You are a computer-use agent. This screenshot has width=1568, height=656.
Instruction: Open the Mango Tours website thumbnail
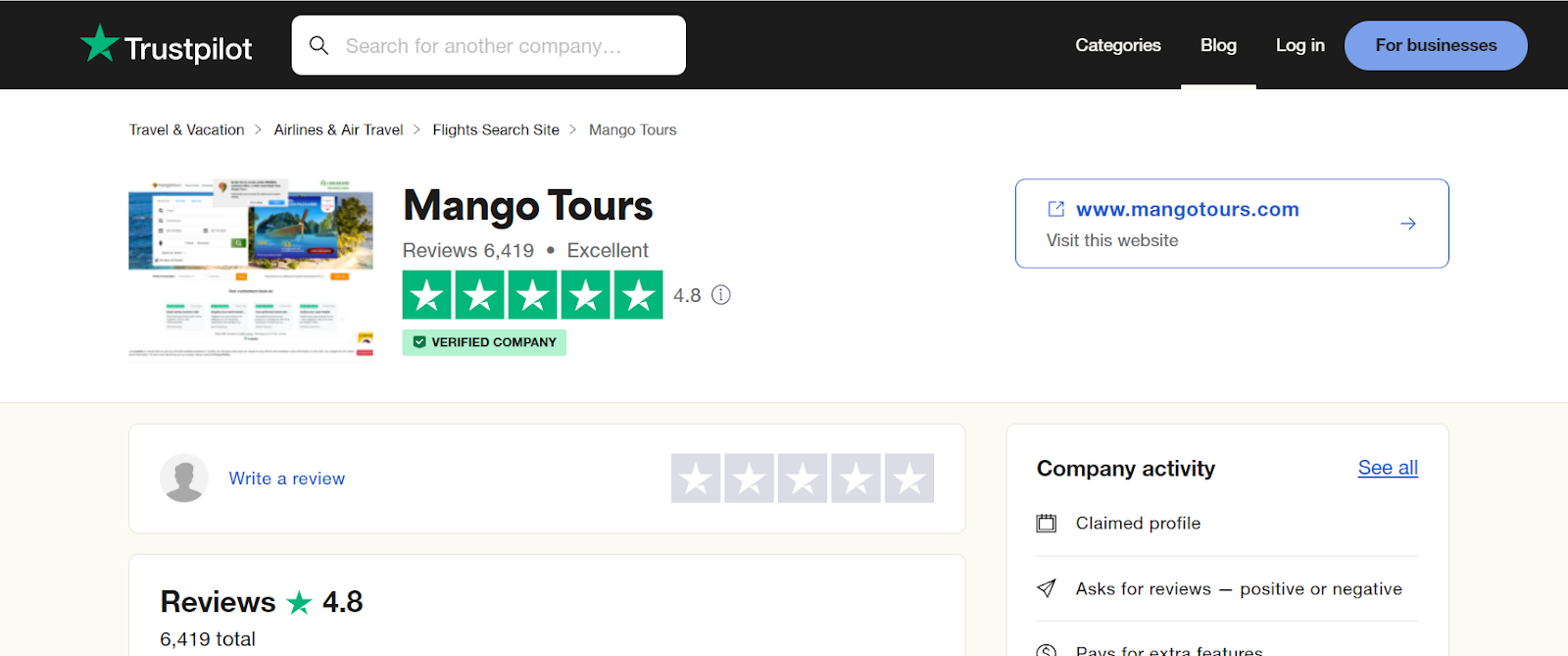tap(251, 270)
